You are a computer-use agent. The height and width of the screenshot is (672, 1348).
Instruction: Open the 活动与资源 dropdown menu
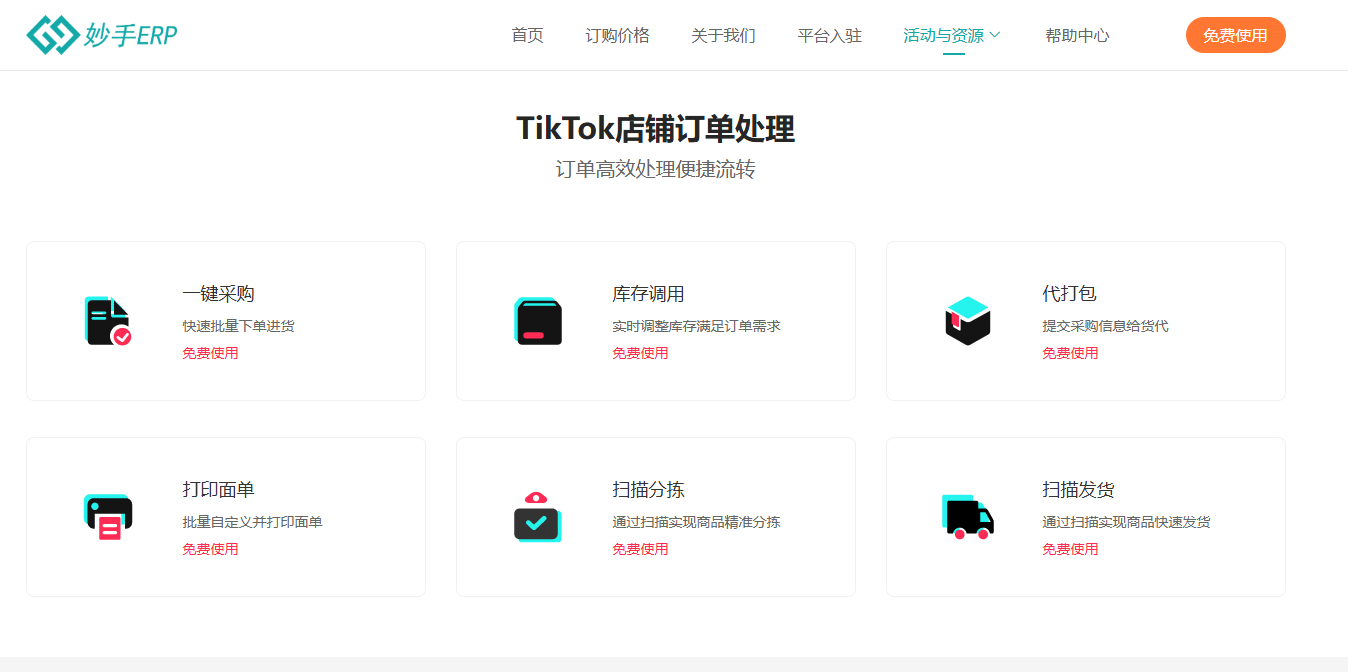945,34
